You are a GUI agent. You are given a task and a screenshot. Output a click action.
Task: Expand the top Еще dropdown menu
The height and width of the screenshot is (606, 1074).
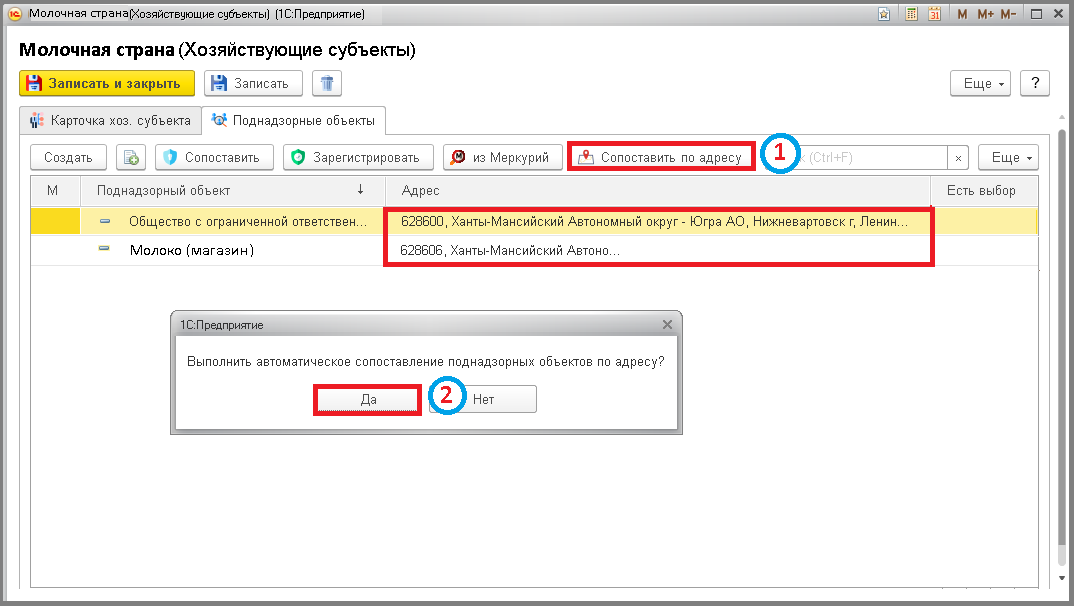(x=980, y=84)
